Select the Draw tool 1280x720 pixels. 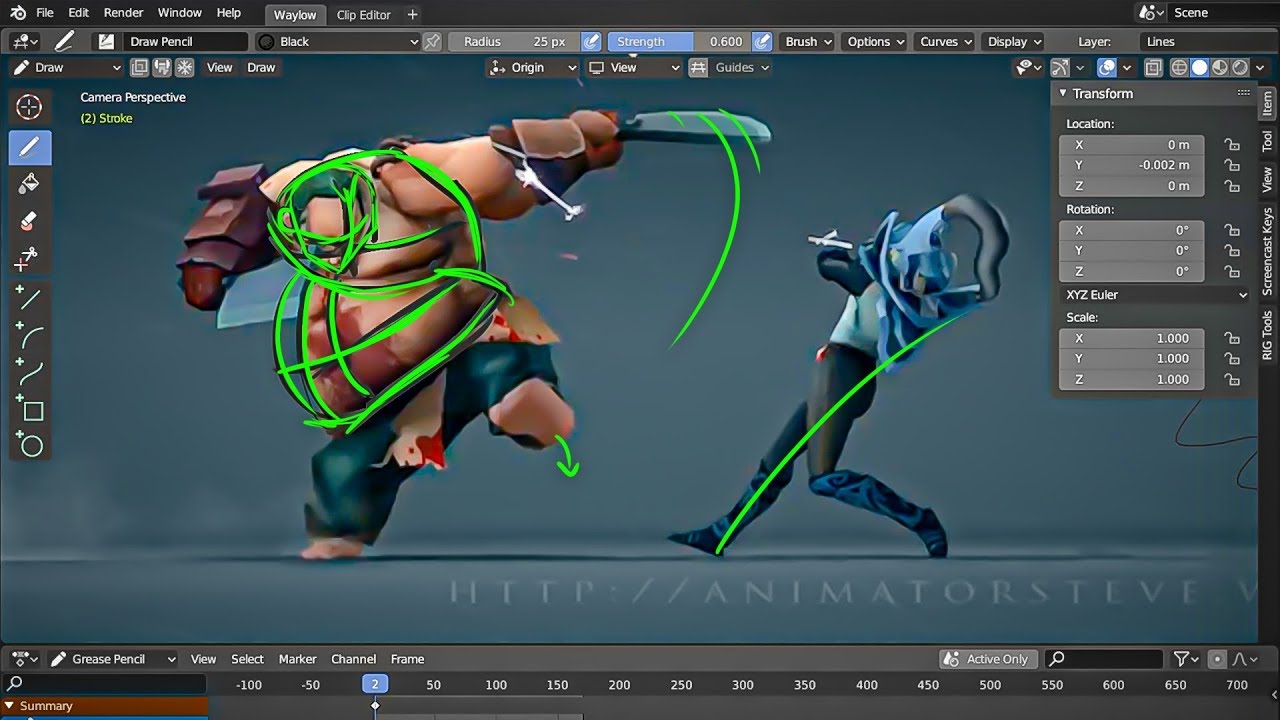point(30,147)
